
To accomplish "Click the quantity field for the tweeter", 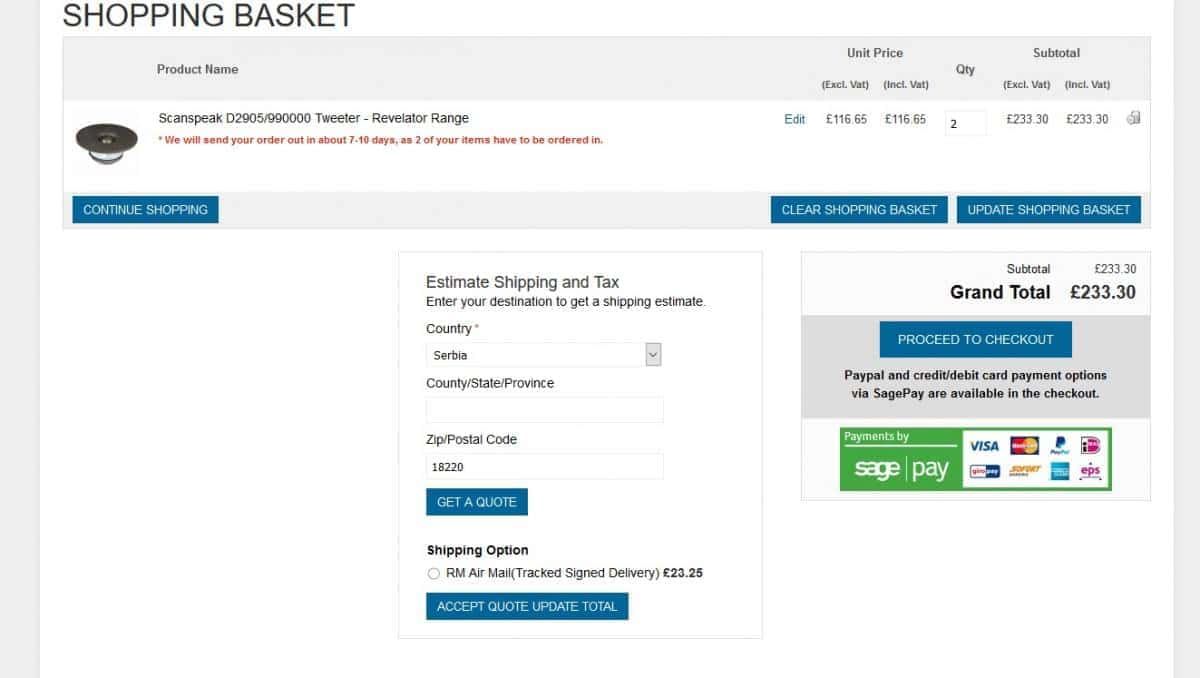I will pos(966,123).
